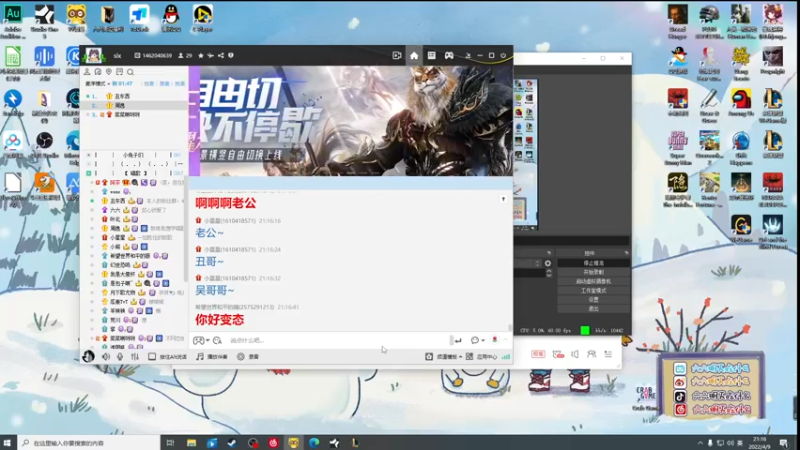Screen dimensions: 800x450
Task: Open the game emoji dropdown in chat input bar
Action: [201, 340]
